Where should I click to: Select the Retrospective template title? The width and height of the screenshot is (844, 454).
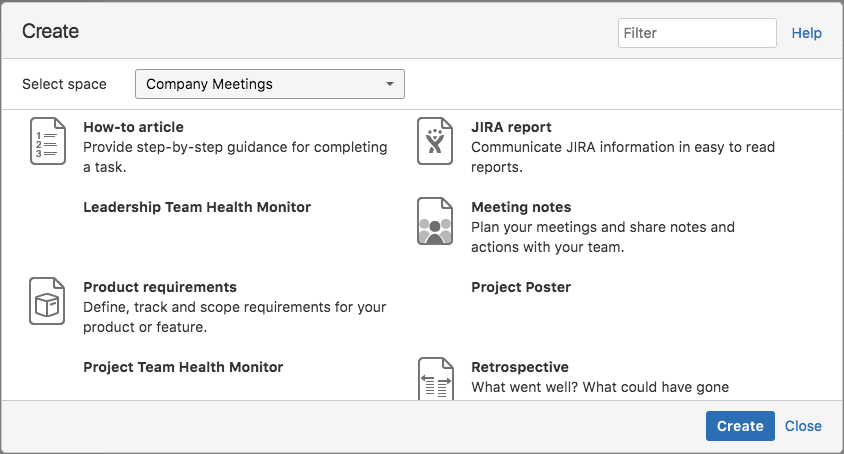[x=520, y=367]
